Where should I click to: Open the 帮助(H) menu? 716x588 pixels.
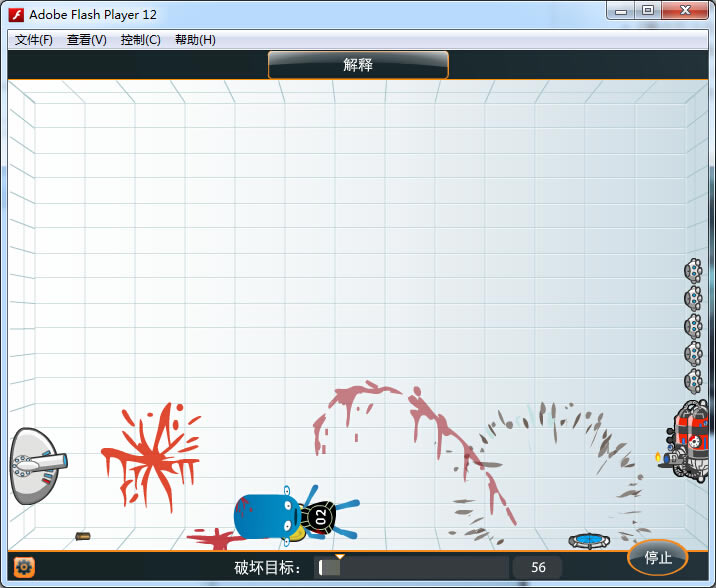click(195, 40)
